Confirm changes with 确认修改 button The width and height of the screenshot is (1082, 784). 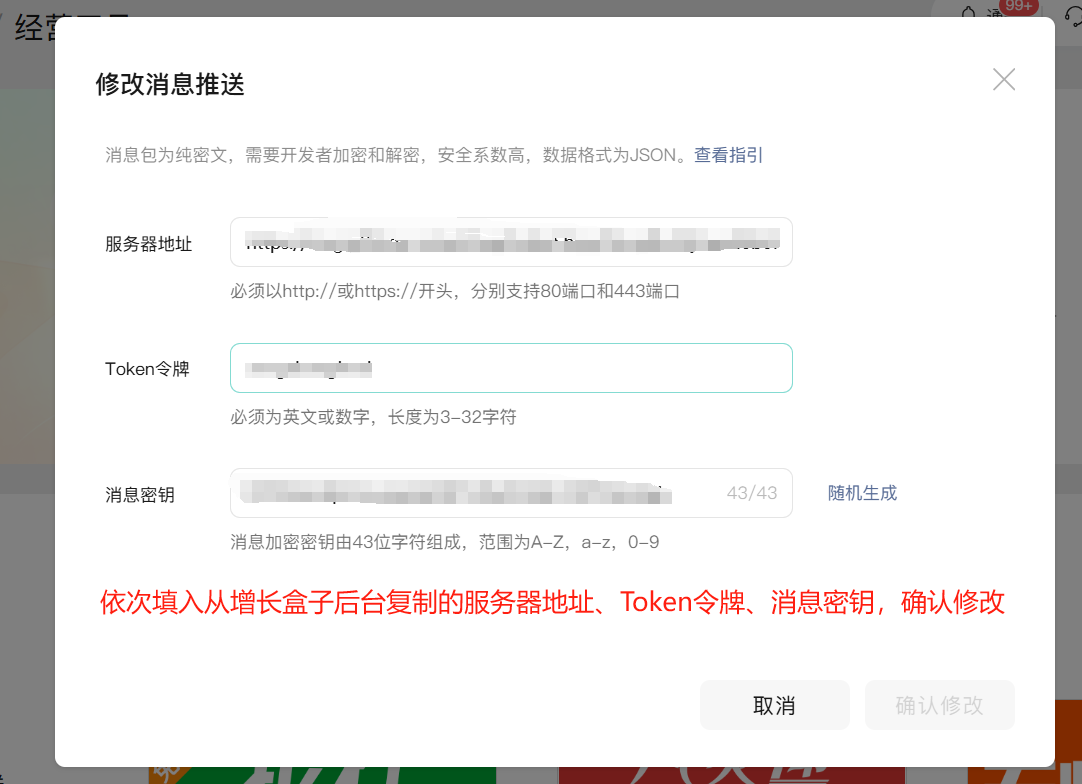click(x=939, y=705)
